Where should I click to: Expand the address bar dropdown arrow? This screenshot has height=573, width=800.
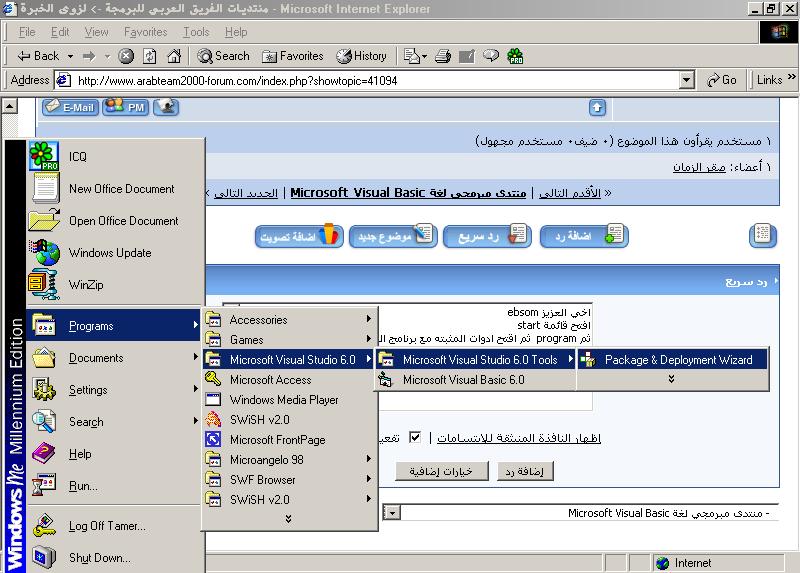point(687,80)
